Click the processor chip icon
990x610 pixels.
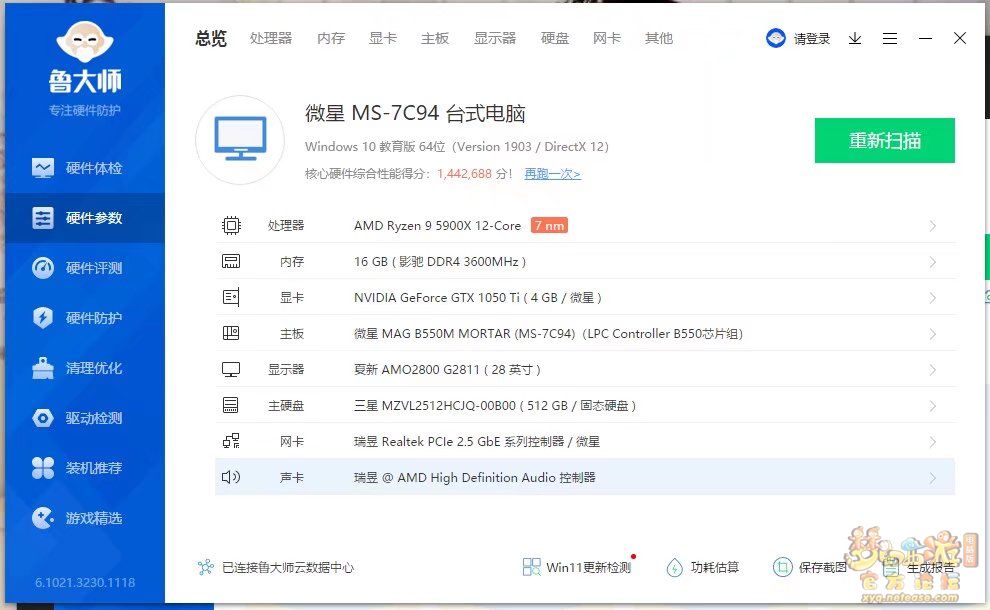231,225
